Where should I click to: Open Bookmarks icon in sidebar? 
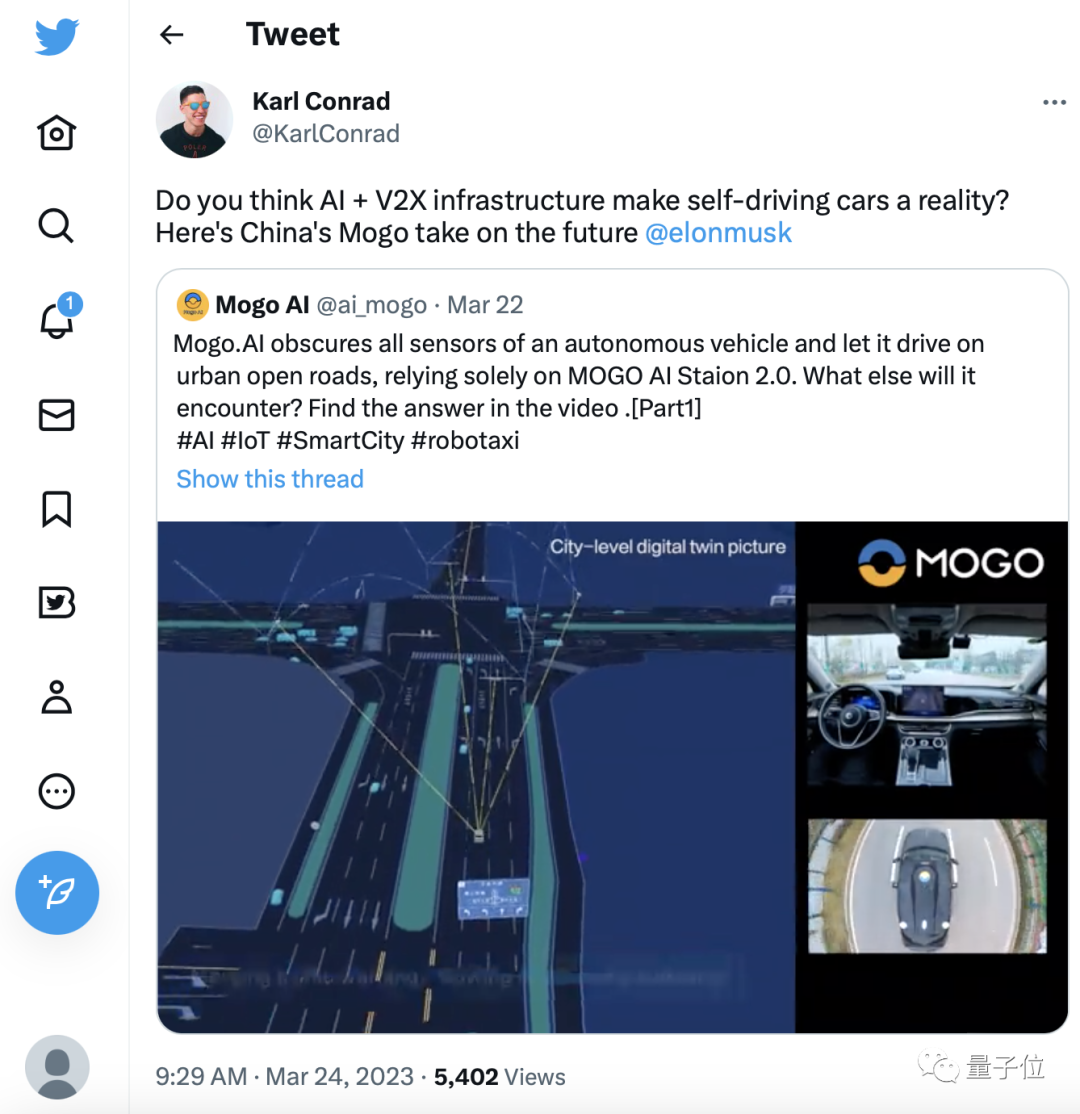(56, 509)
